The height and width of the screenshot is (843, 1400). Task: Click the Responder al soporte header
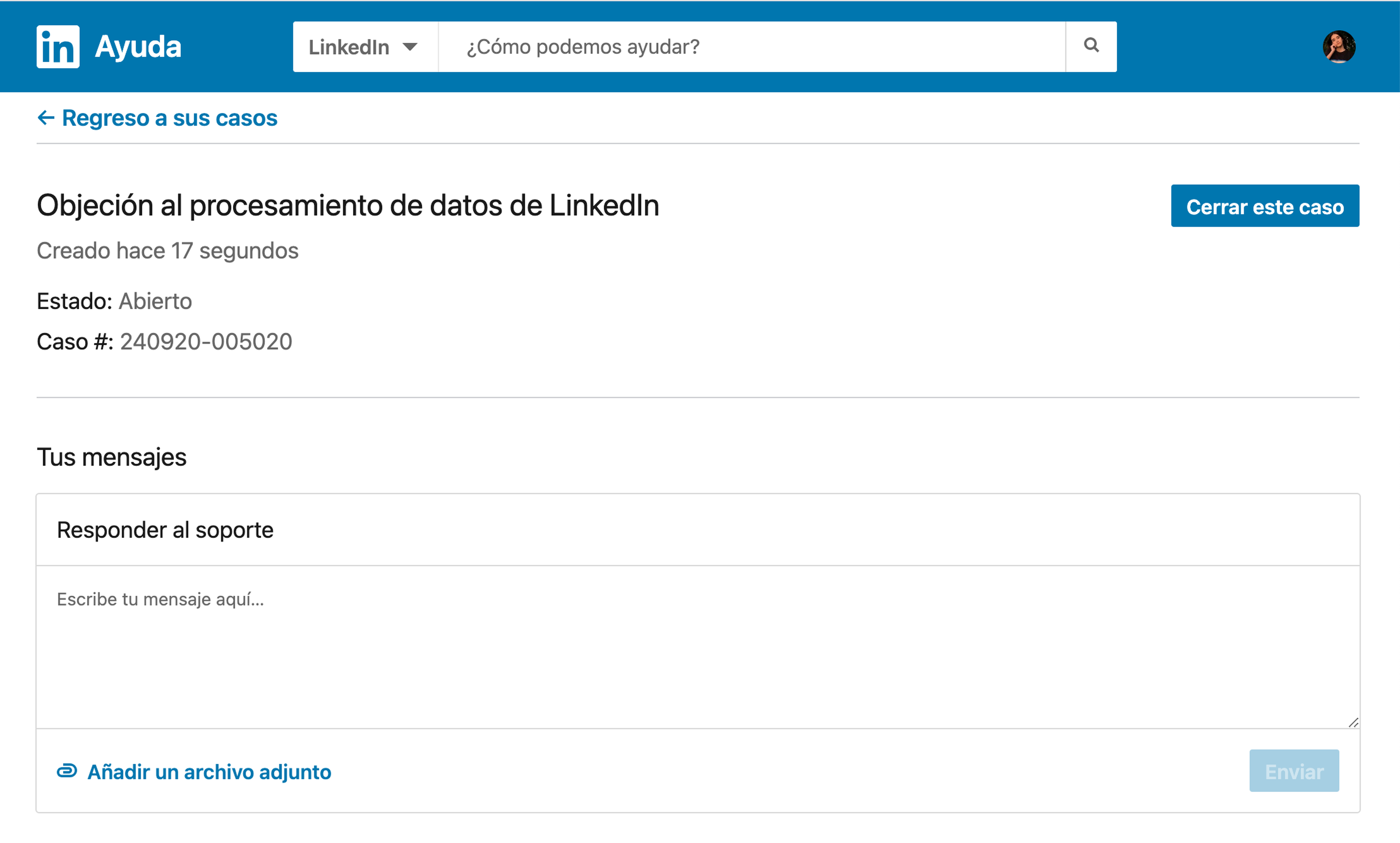165,530
